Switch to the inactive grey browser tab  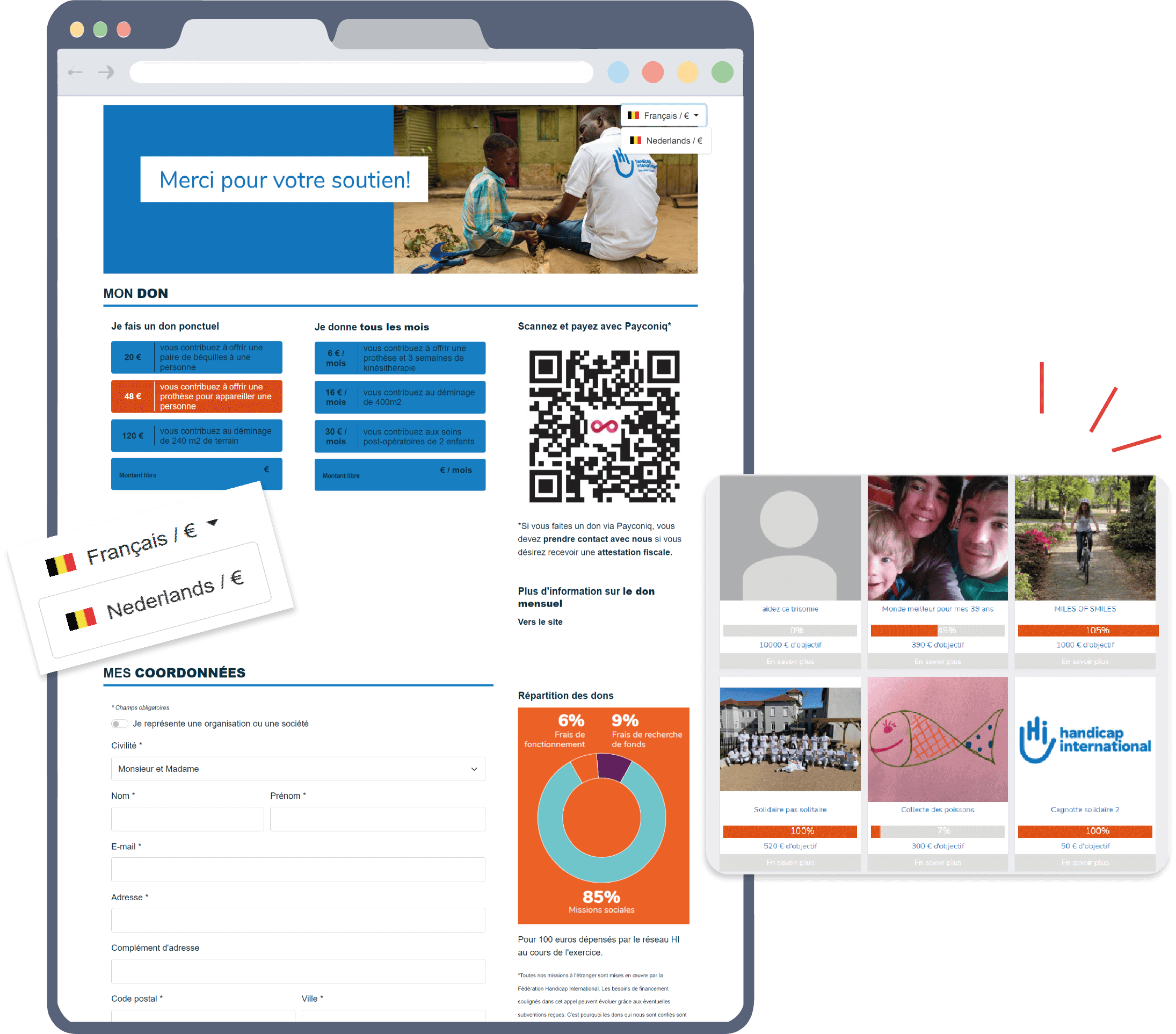411,34
